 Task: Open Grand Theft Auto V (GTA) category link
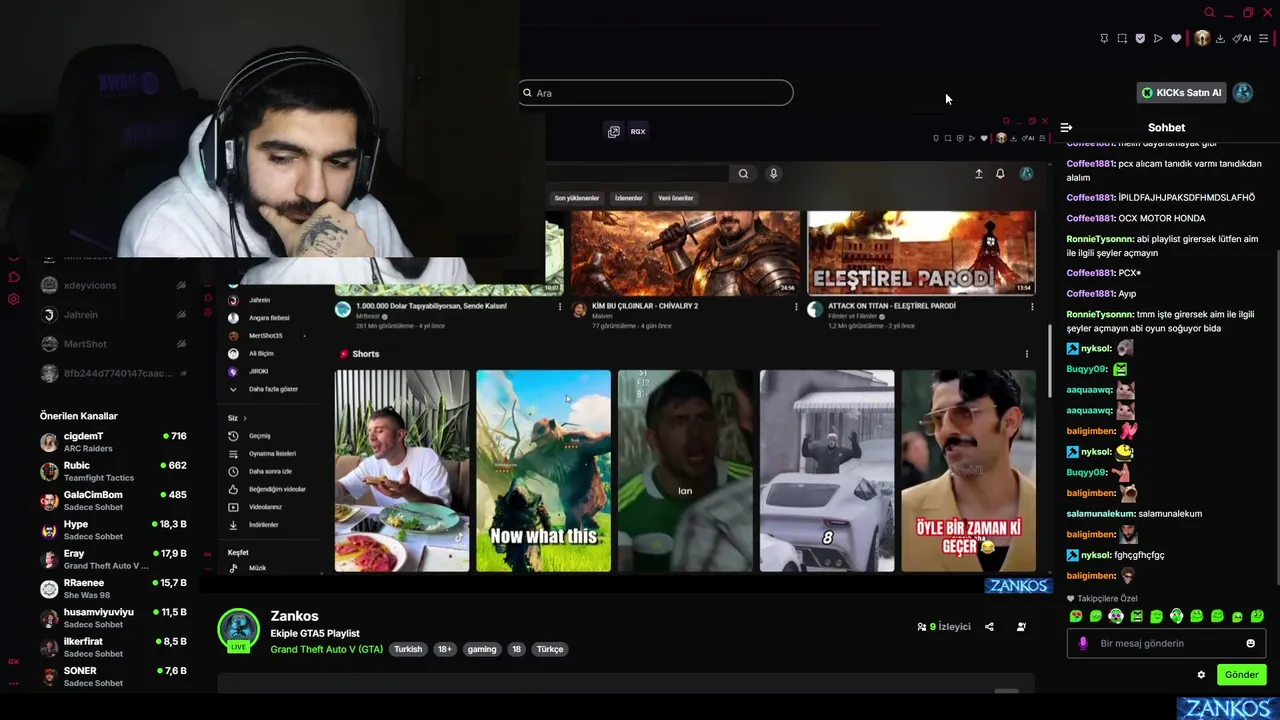[x=326, y=649]
